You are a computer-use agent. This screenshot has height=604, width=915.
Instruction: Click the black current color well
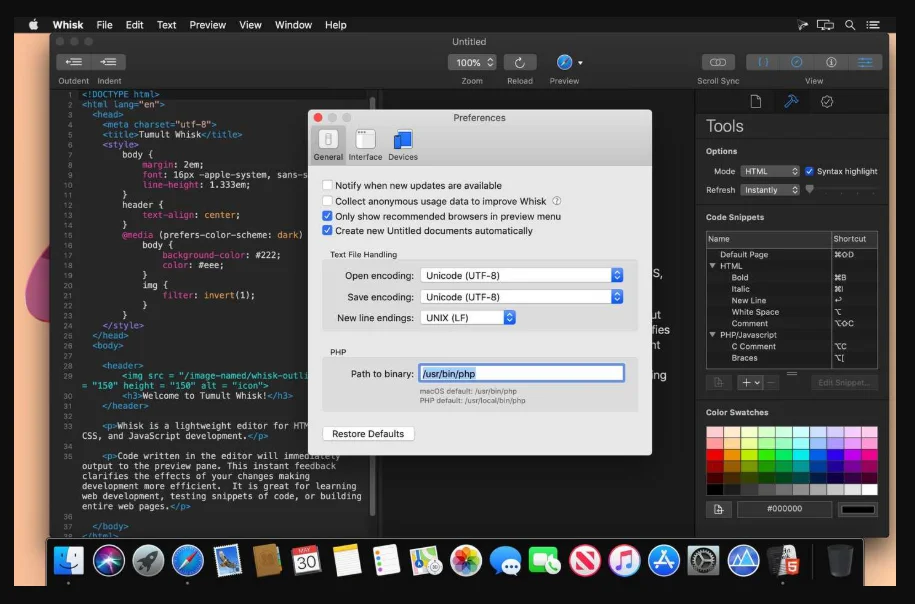(x=858, y=509)
